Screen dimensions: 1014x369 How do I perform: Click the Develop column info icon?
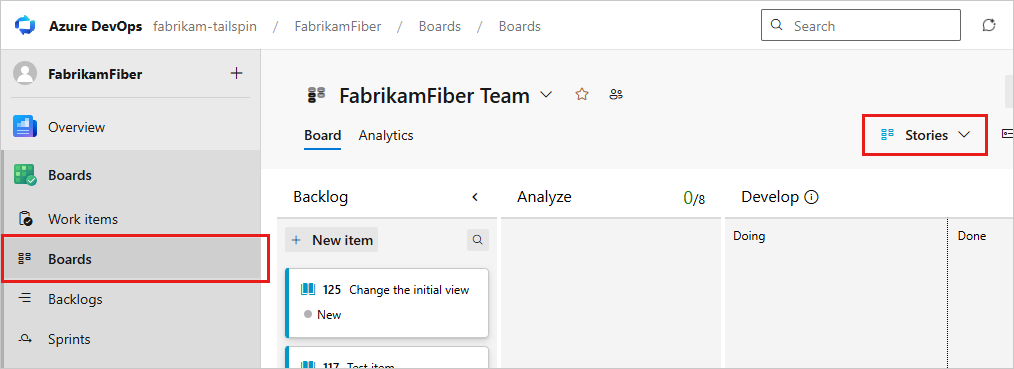(812, 197)
